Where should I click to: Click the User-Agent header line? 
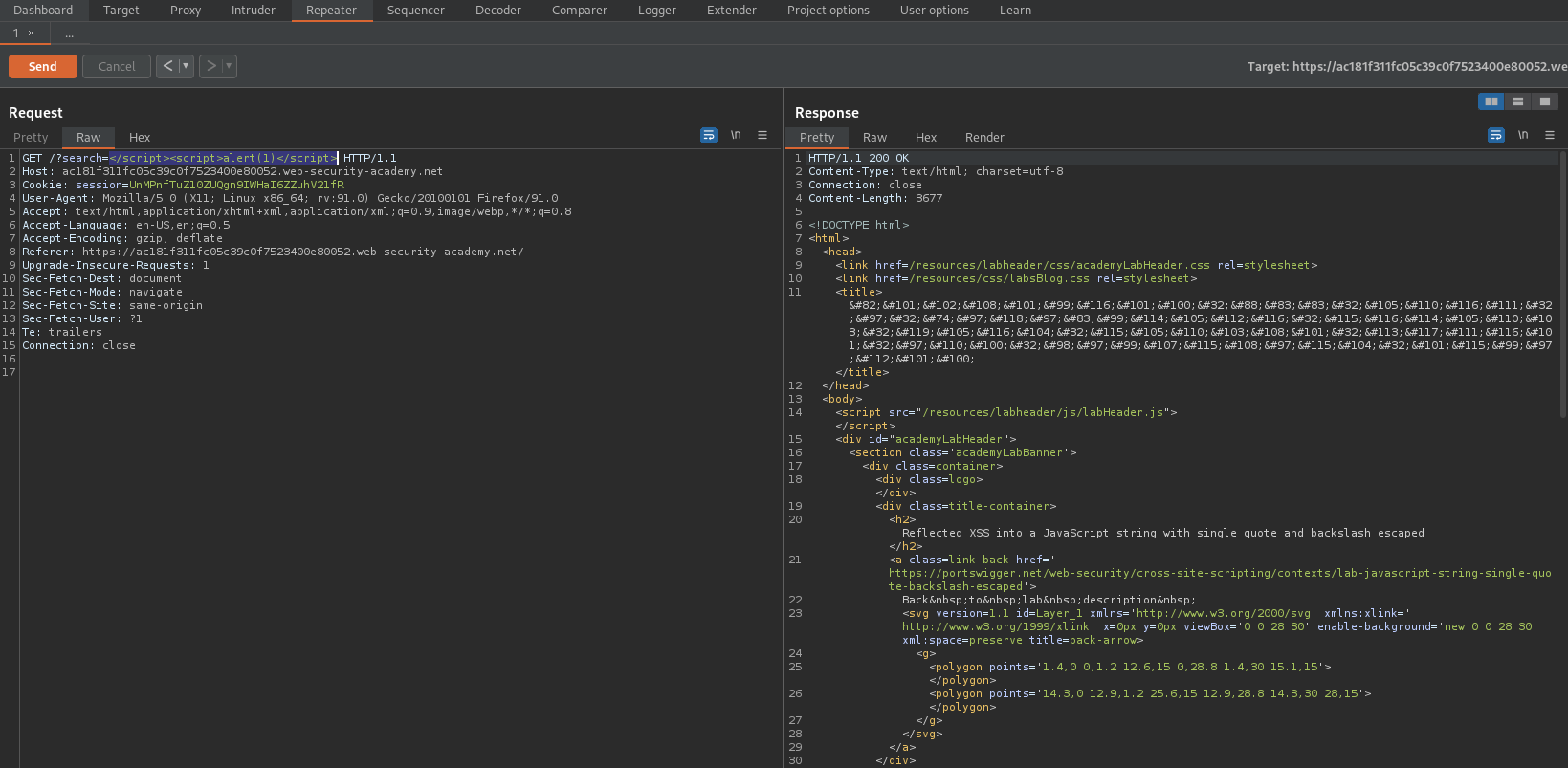point(290,198)
